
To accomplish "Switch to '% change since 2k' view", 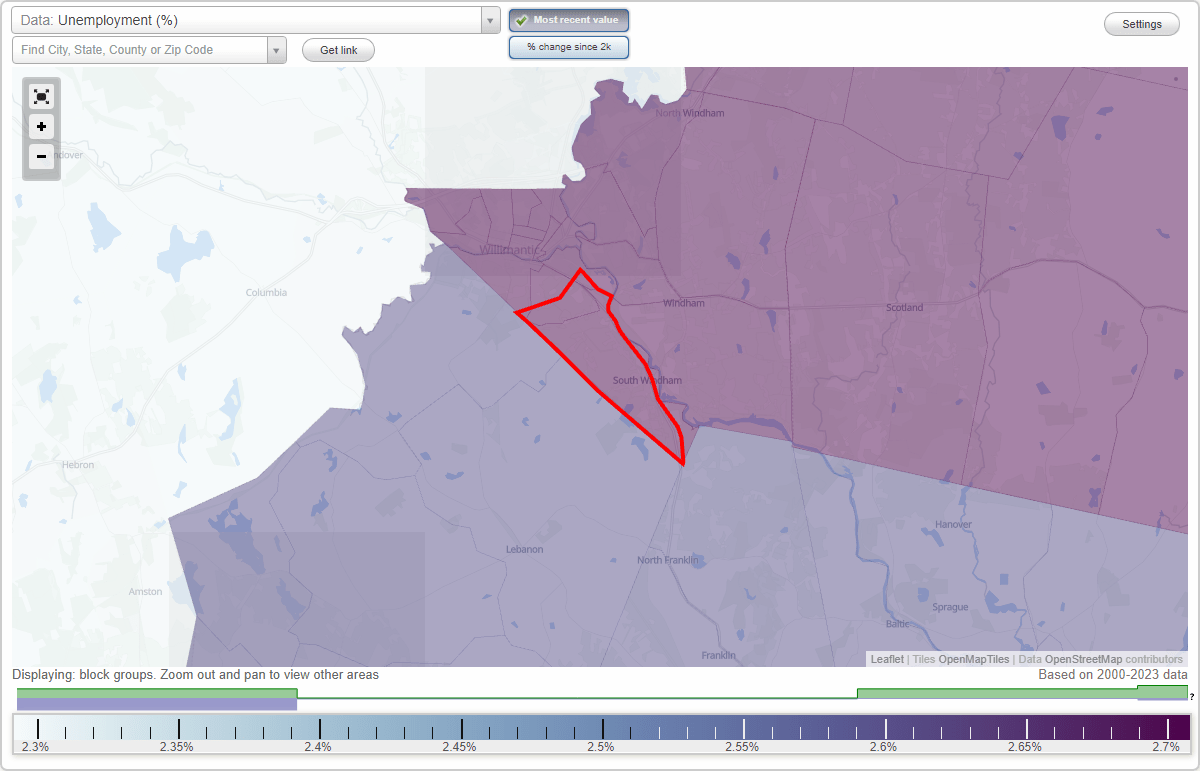I will point(568,46).
